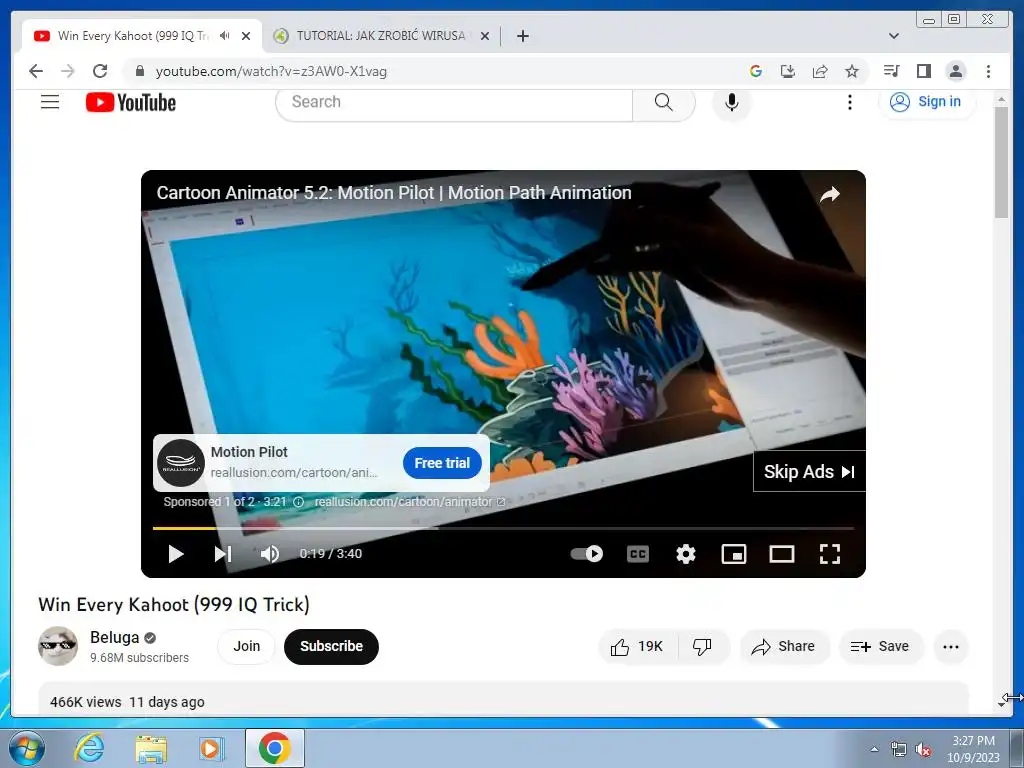This screenshot has width=1024, height=768.
Task: Dislike the video
Action: [x=702, y=647]
